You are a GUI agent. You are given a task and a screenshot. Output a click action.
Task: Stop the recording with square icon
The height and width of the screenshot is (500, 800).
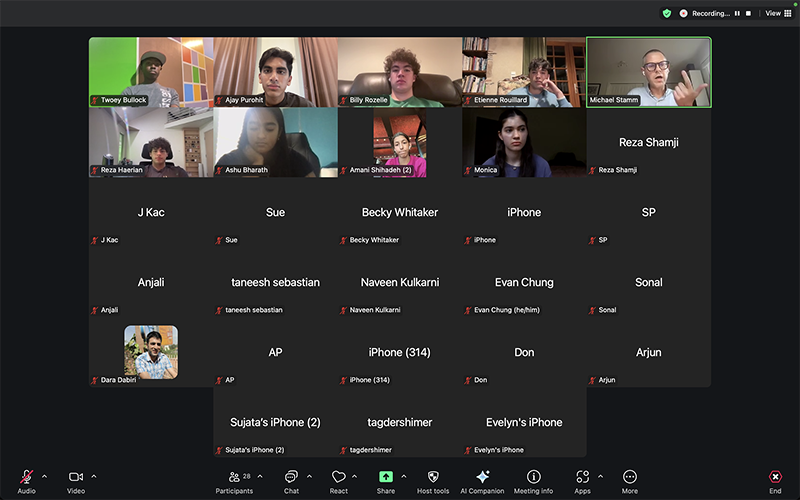[749, 13]
